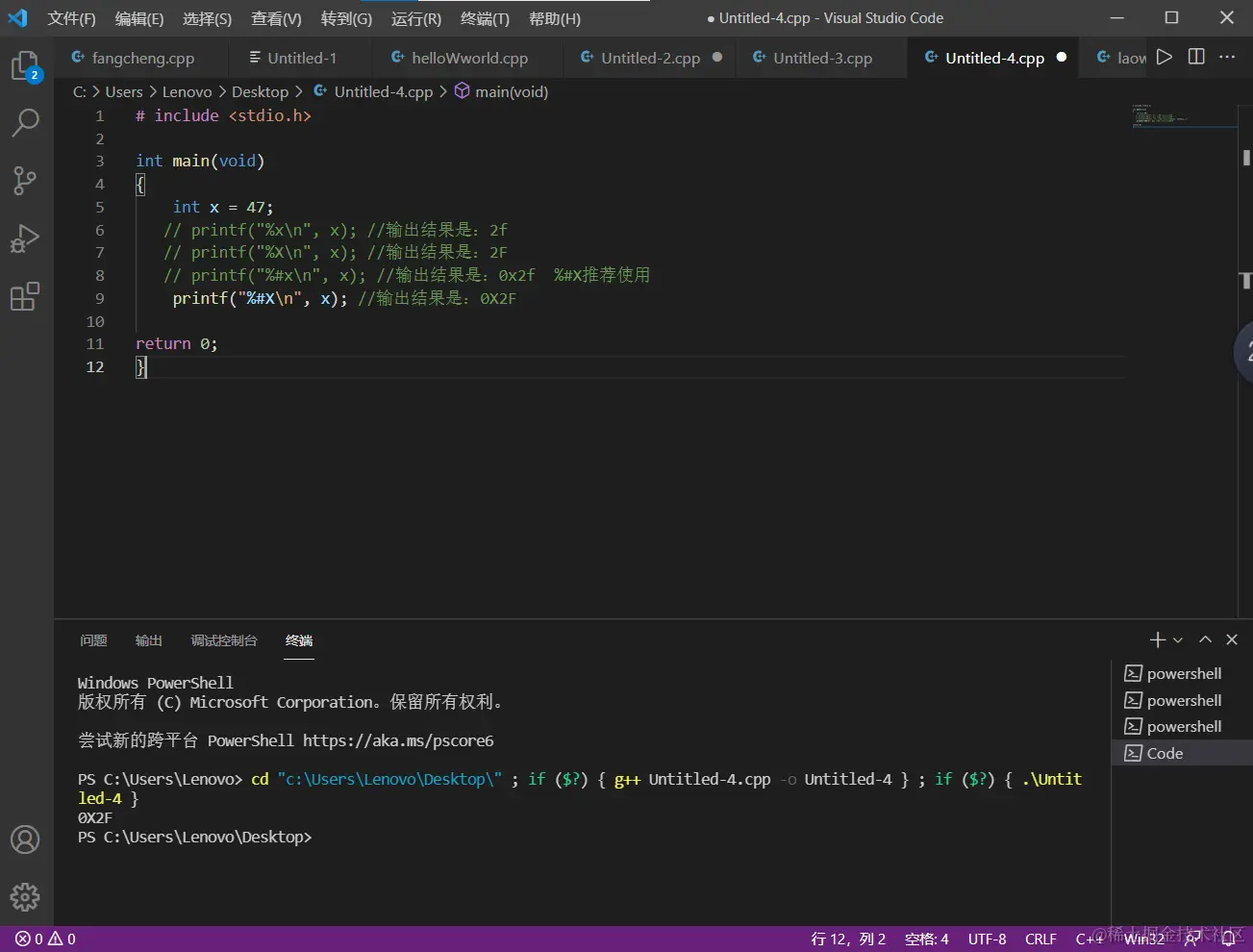Click the CRLF line ending indicator
The image size is (1253, 952).
1040,939
